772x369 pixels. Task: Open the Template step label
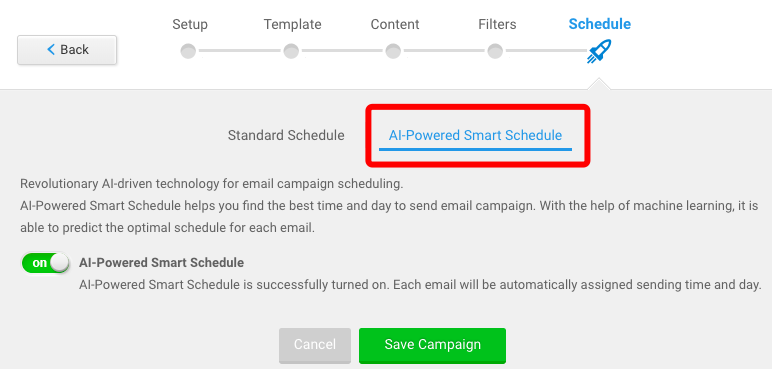click(292, 24)
